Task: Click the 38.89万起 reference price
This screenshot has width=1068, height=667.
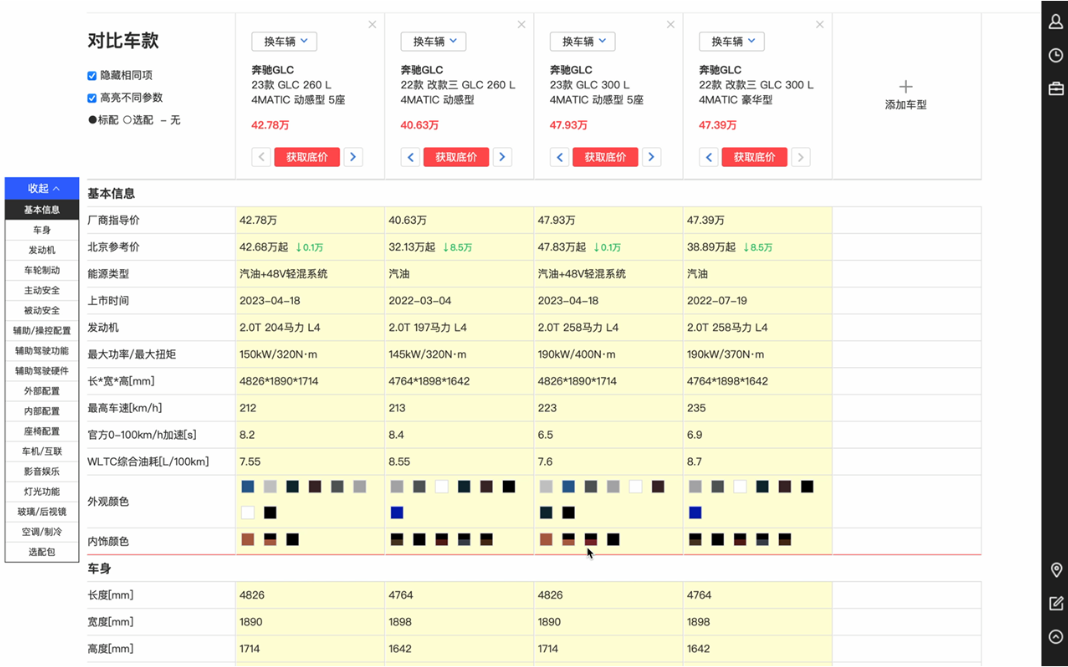Action: (711, 247)
